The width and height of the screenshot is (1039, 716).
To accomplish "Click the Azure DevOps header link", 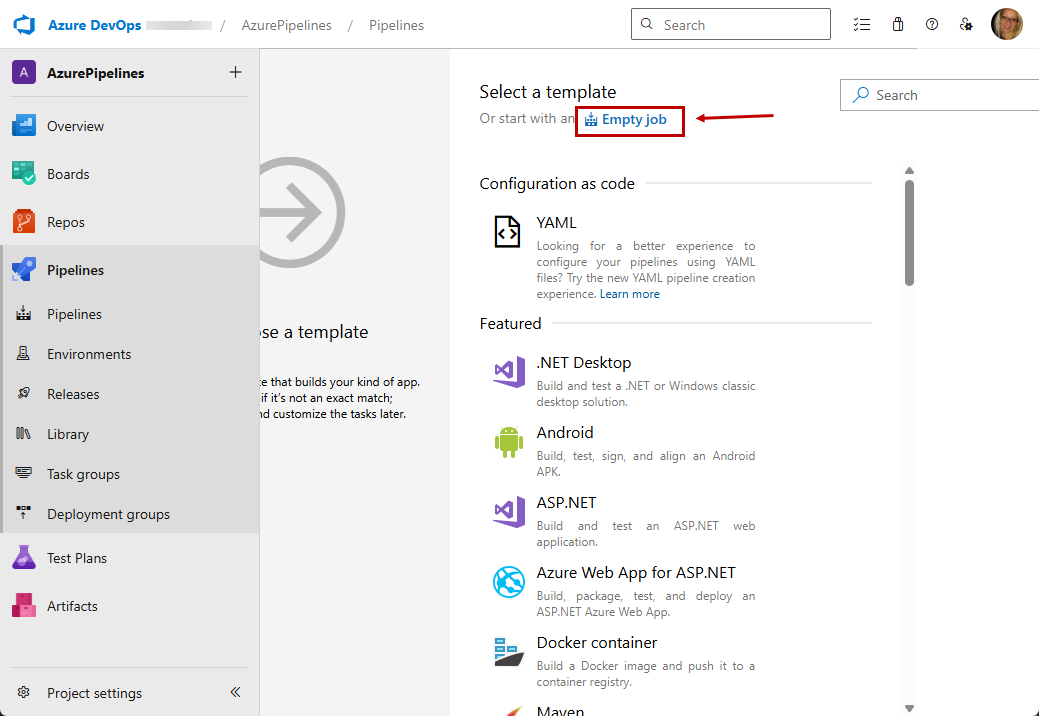I will (95, 25).
